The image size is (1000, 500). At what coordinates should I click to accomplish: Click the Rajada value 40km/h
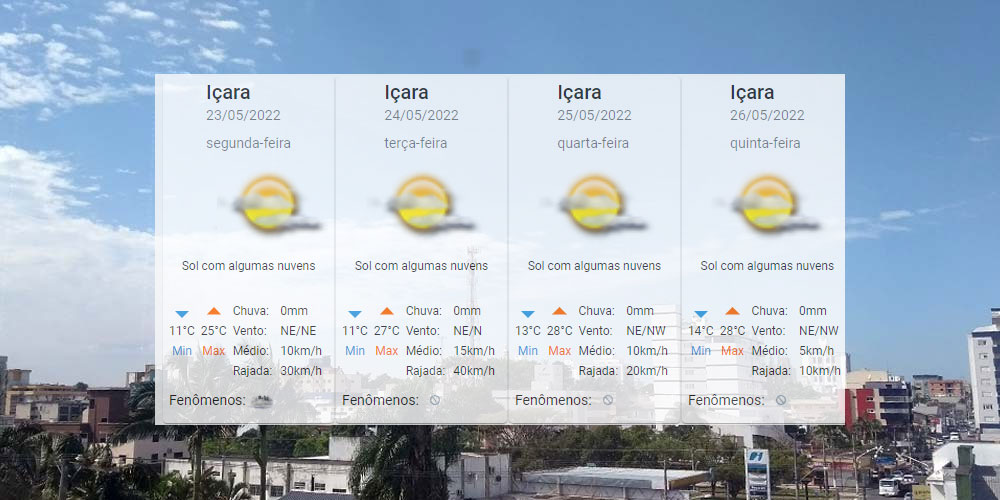pos(474,371)
